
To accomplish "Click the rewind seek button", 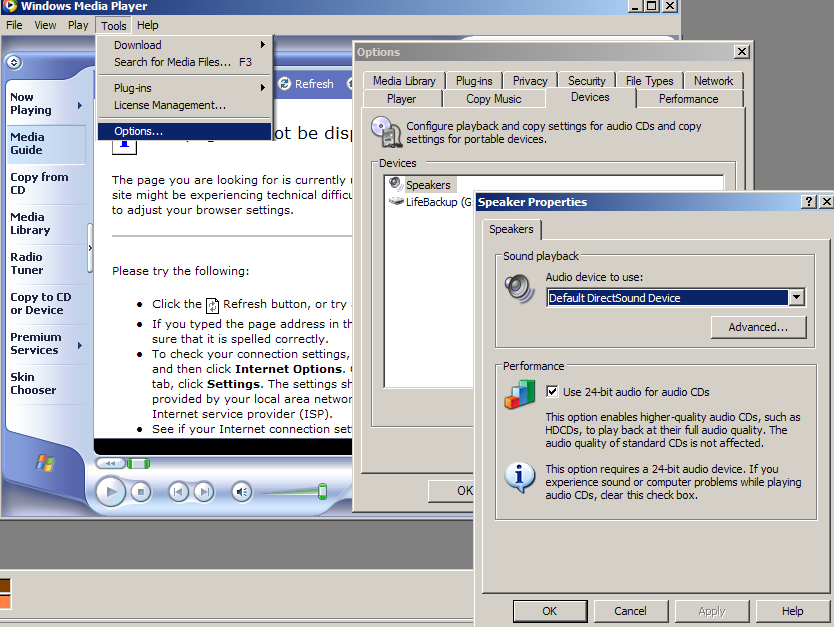I will [x=111, y=463].
